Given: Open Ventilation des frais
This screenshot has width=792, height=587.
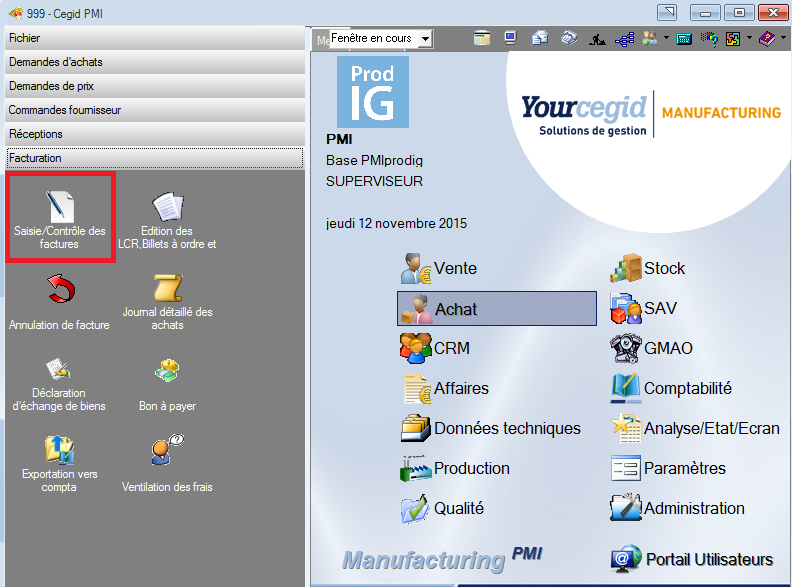Looking at the screenshot, I should (167, 464).
